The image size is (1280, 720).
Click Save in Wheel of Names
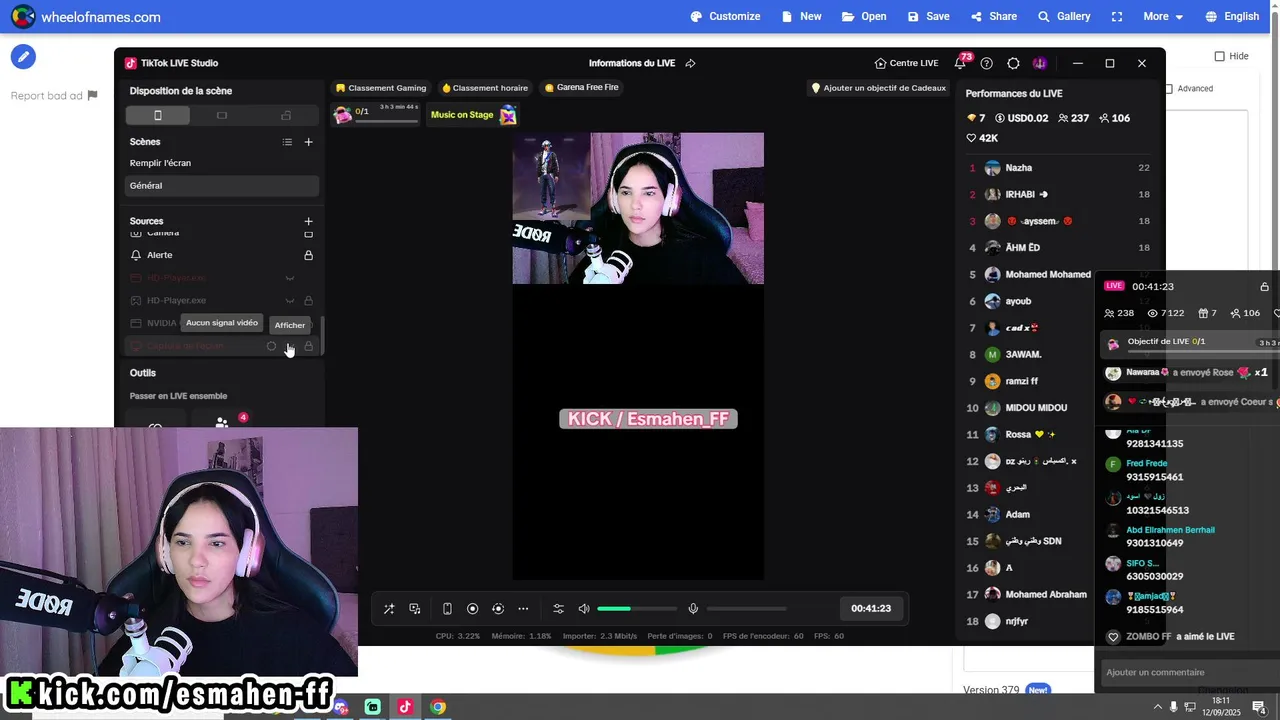click(x=928, y=16)
